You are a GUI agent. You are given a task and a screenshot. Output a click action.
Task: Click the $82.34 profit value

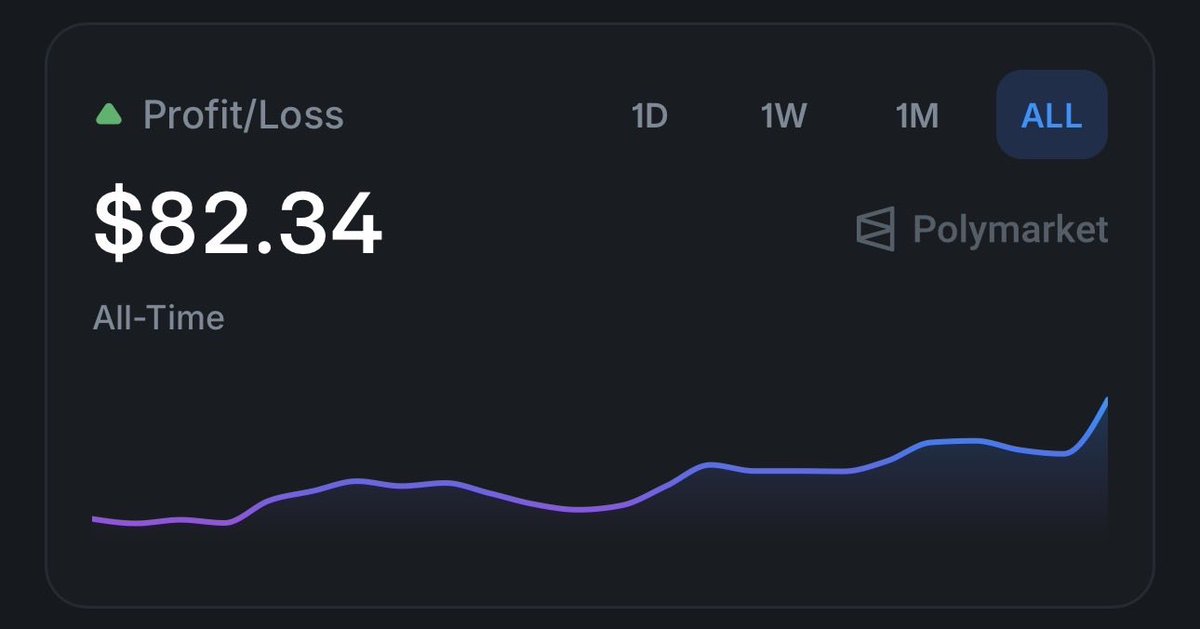click(x=238, y=225)
